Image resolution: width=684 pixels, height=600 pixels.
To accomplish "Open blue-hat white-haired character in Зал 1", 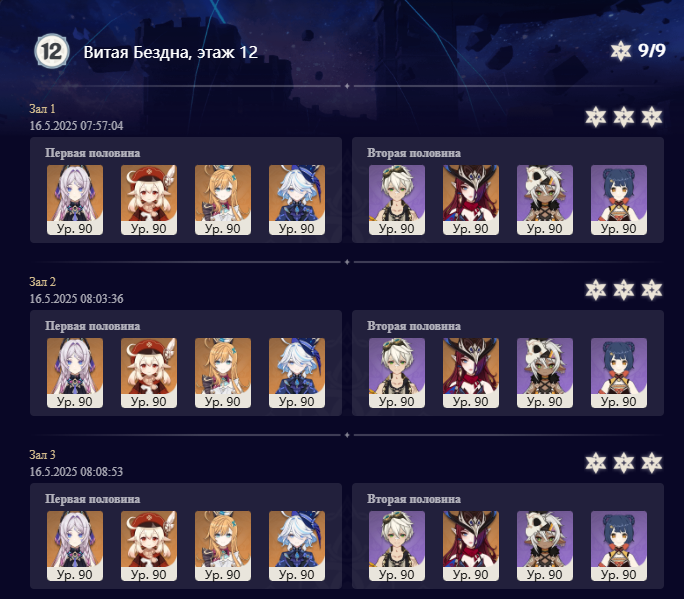I will click(x=297, y=200).
